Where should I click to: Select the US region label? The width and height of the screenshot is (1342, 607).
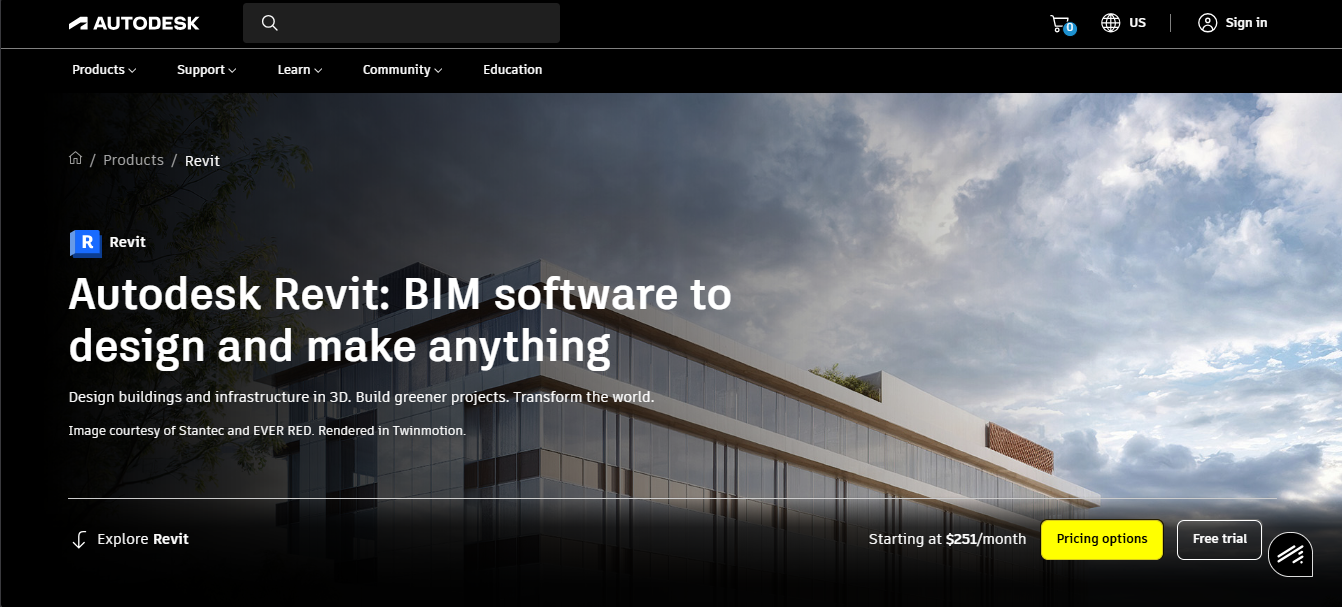tap(1137, 23)
